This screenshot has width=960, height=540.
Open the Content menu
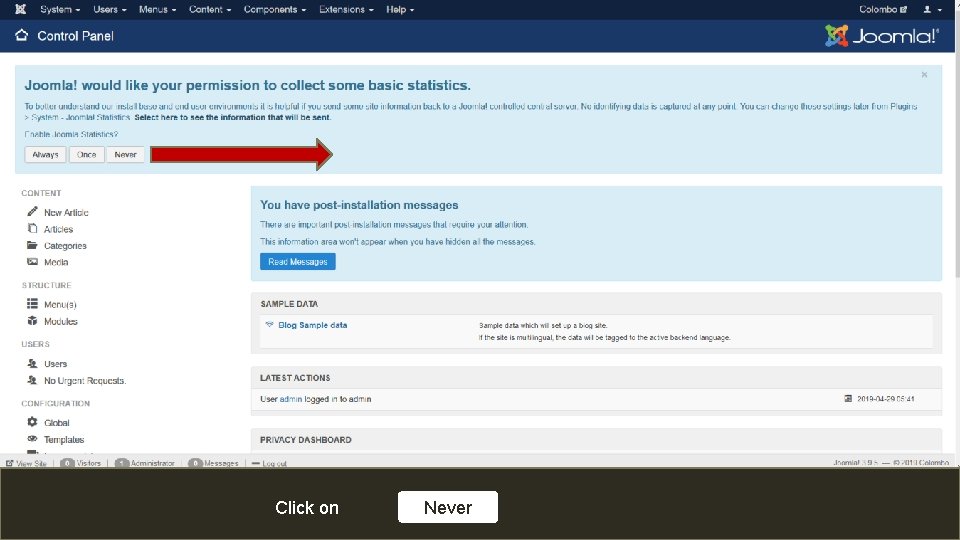(210, 9)
